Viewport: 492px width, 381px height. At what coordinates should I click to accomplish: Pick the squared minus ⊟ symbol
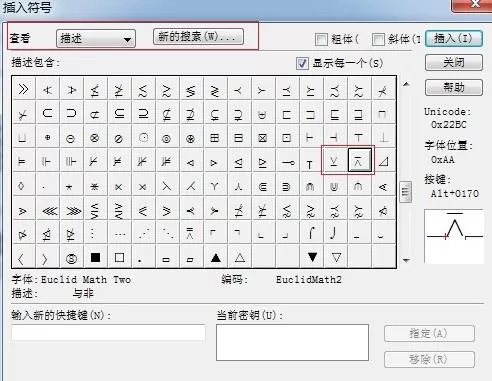tap(239, 138)
